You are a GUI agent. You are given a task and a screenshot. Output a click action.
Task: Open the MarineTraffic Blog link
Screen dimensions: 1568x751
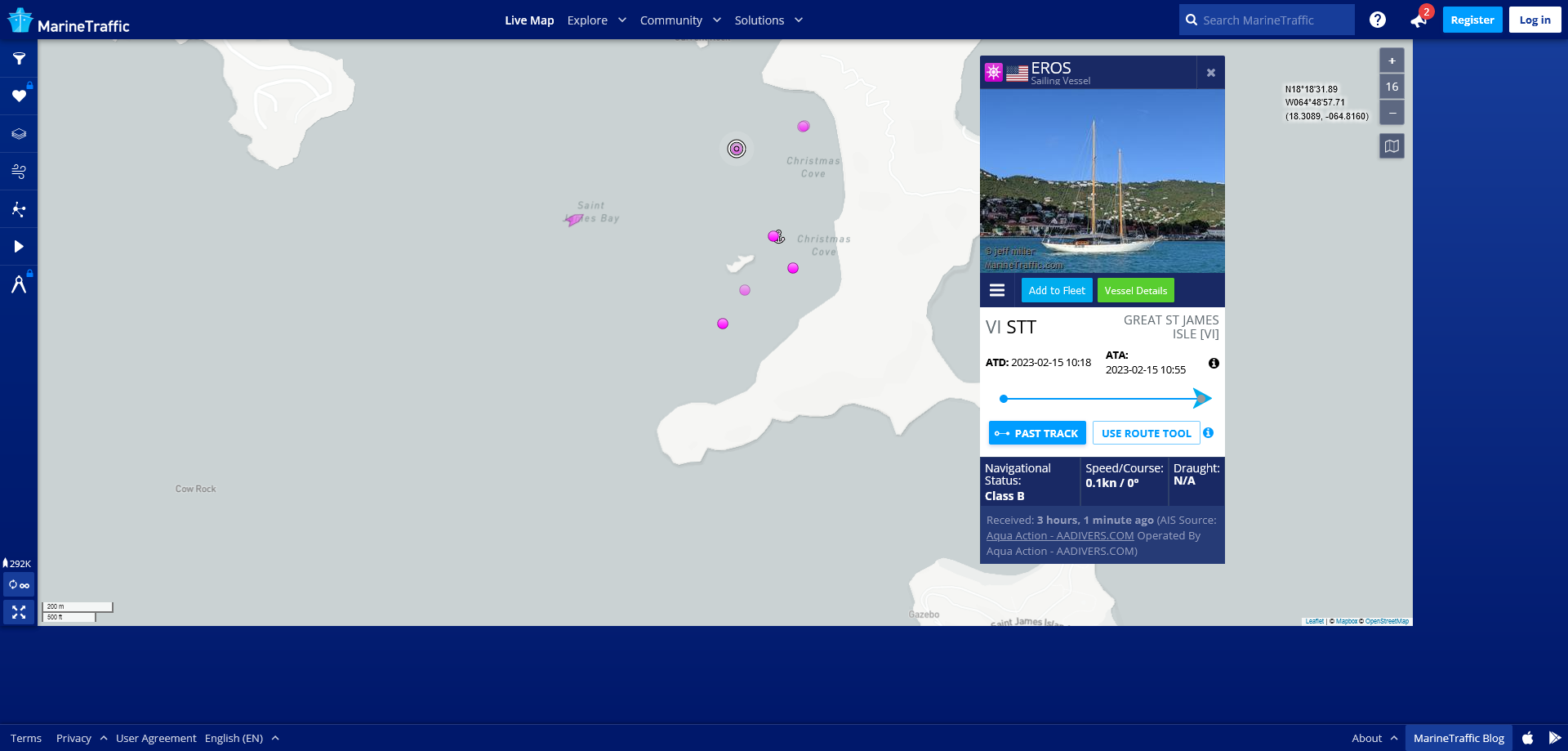(x=1459, y=738)
